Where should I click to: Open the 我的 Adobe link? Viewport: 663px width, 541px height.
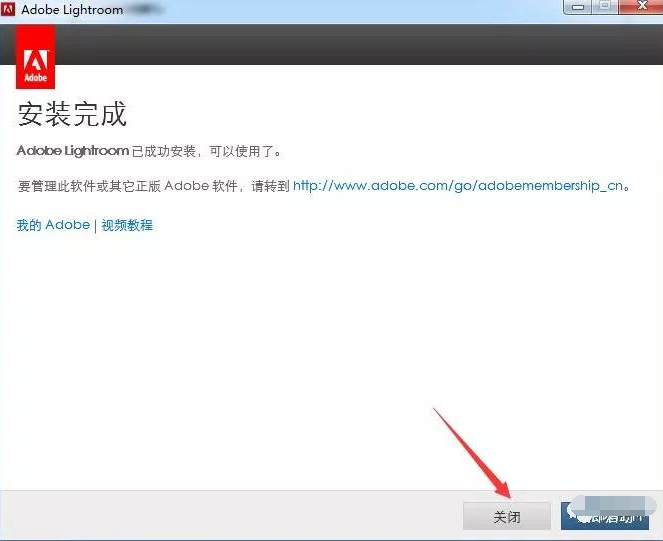coord(53,225)
